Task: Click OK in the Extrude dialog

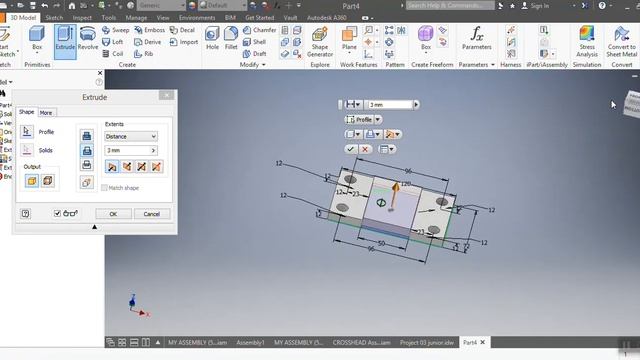Action: 113,214
